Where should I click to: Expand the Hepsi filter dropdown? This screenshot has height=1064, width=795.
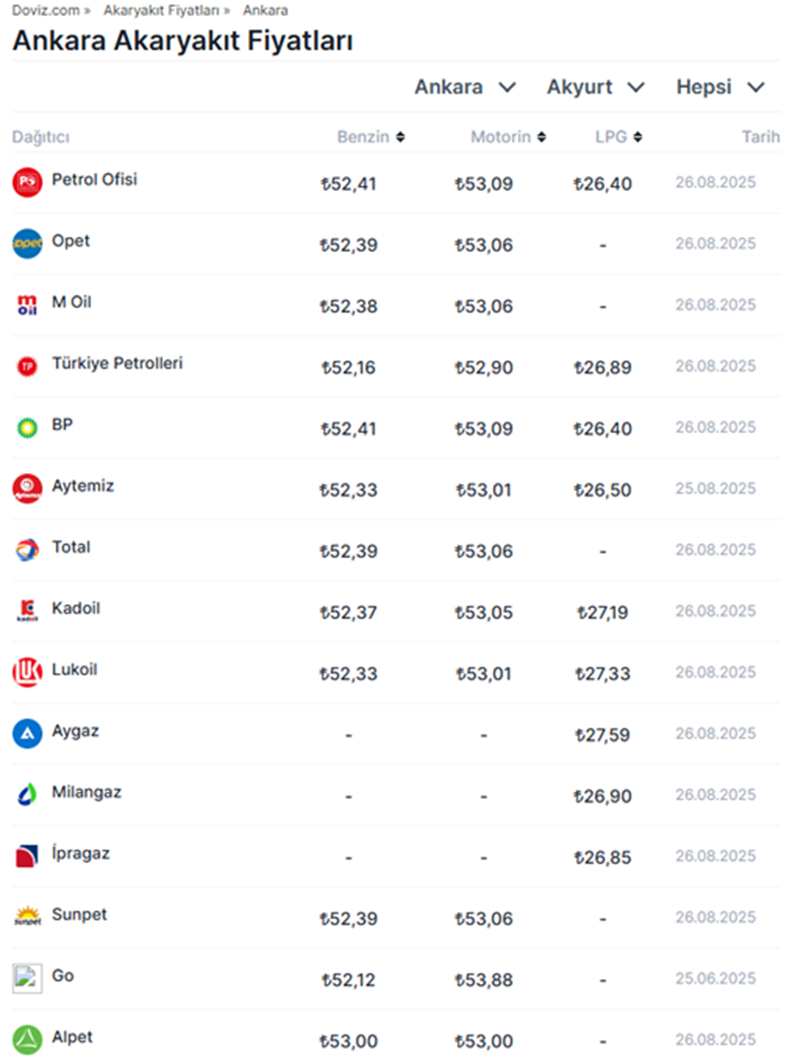720,87
